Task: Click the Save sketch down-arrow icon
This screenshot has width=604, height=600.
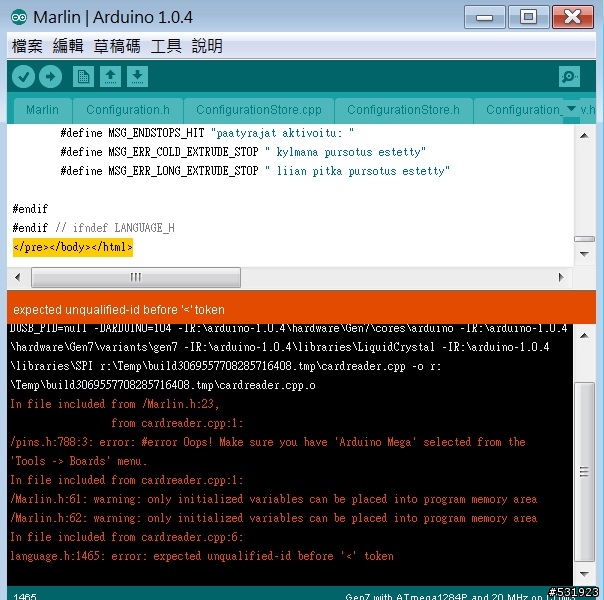Action: [138, 76]
